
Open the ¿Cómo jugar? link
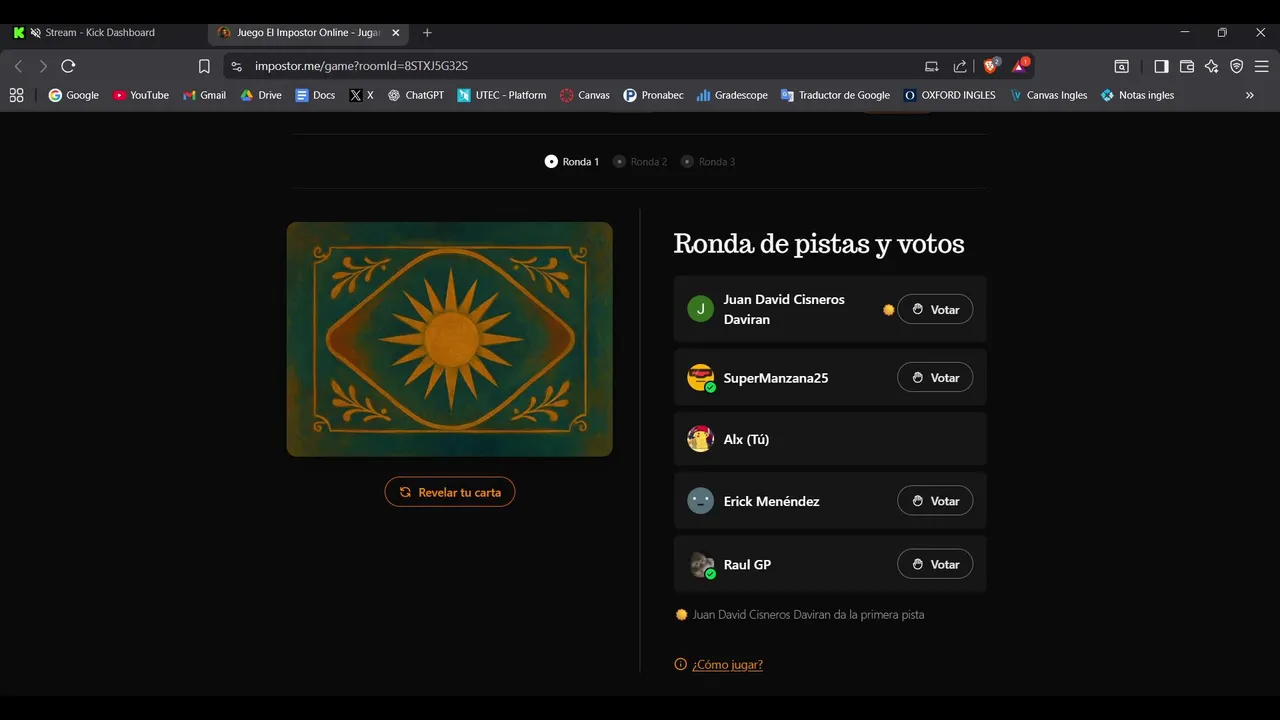point(727,664)
